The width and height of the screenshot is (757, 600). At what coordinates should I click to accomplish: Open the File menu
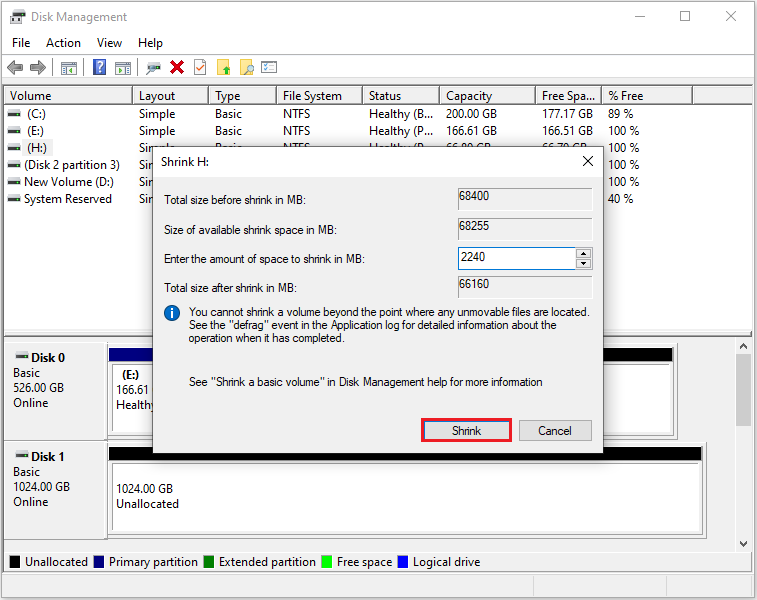pos(21,43)
